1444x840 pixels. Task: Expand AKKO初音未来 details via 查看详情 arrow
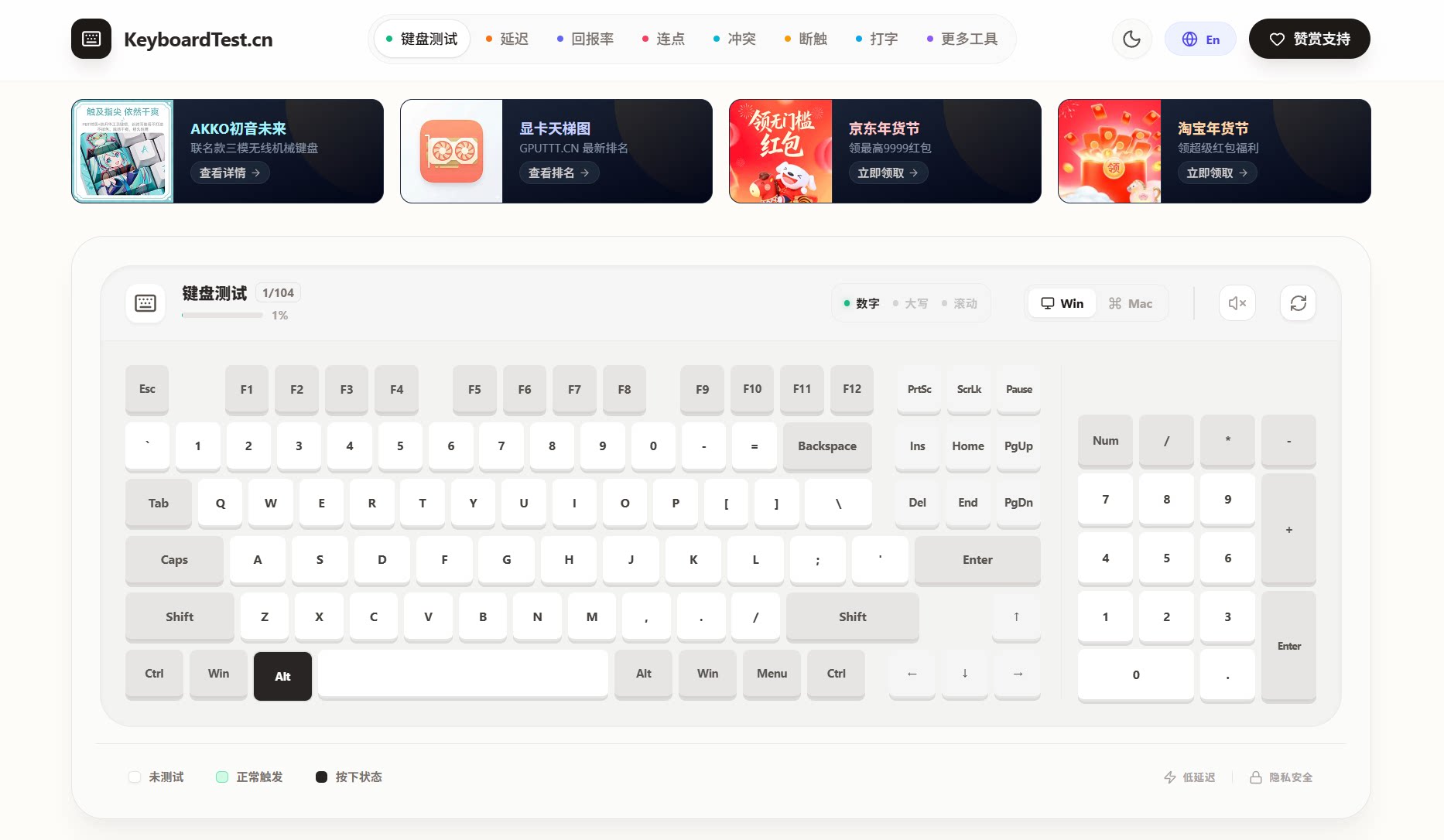(x=229, y=172)
